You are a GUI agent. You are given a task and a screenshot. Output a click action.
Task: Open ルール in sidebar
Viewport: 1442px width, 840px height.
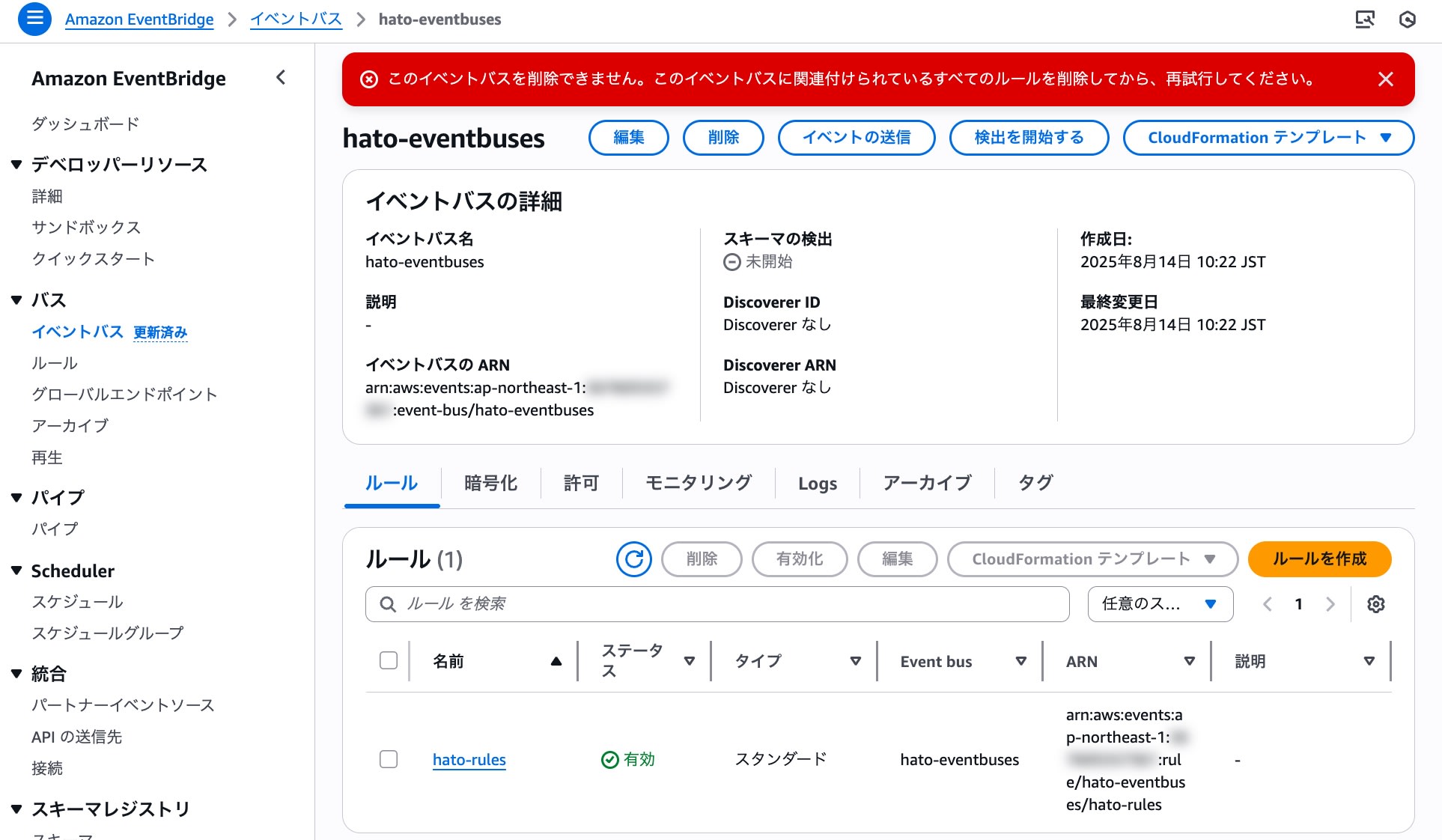tap(55, 363)
